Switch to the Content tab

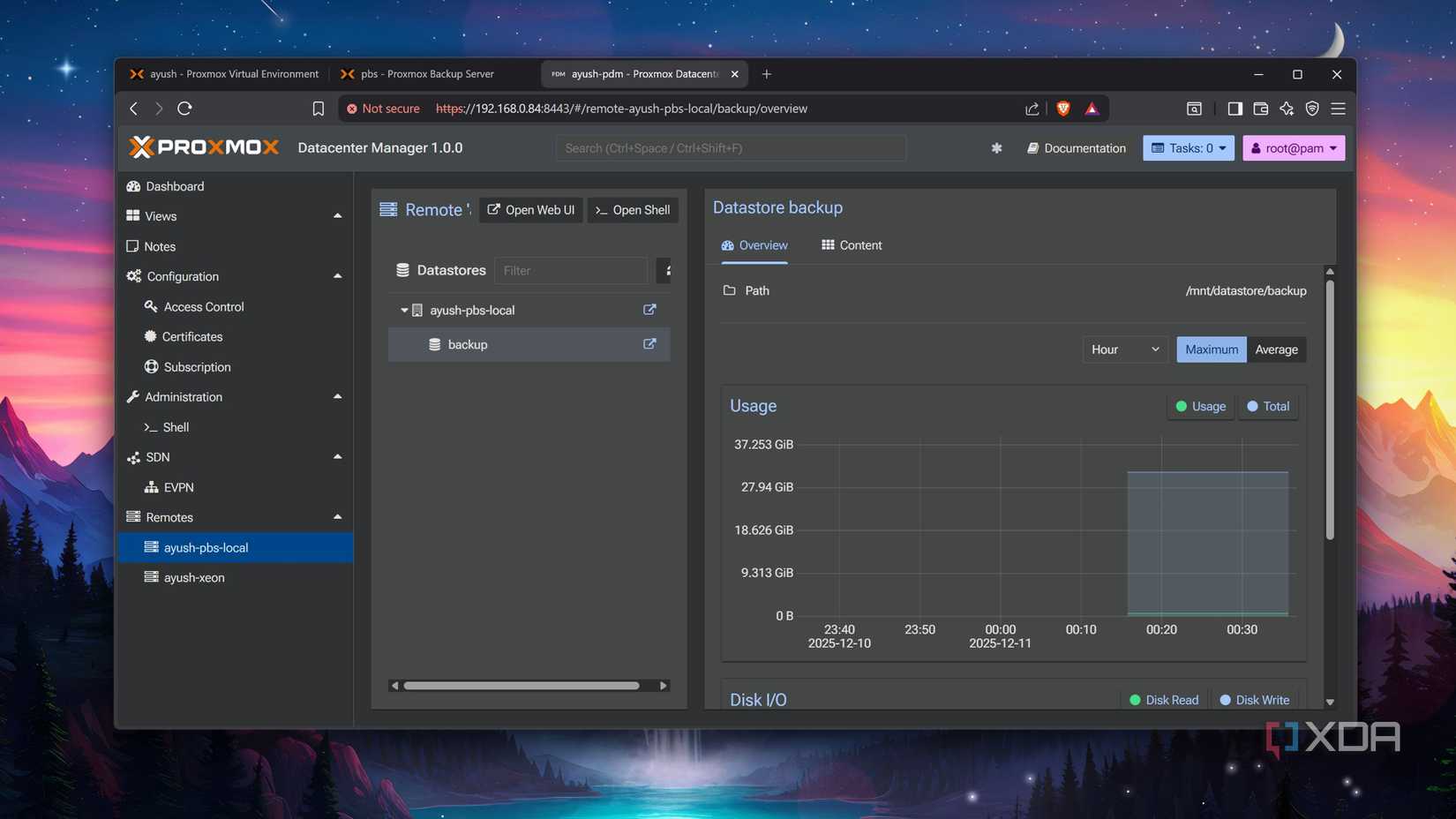[x=851, y=244]
